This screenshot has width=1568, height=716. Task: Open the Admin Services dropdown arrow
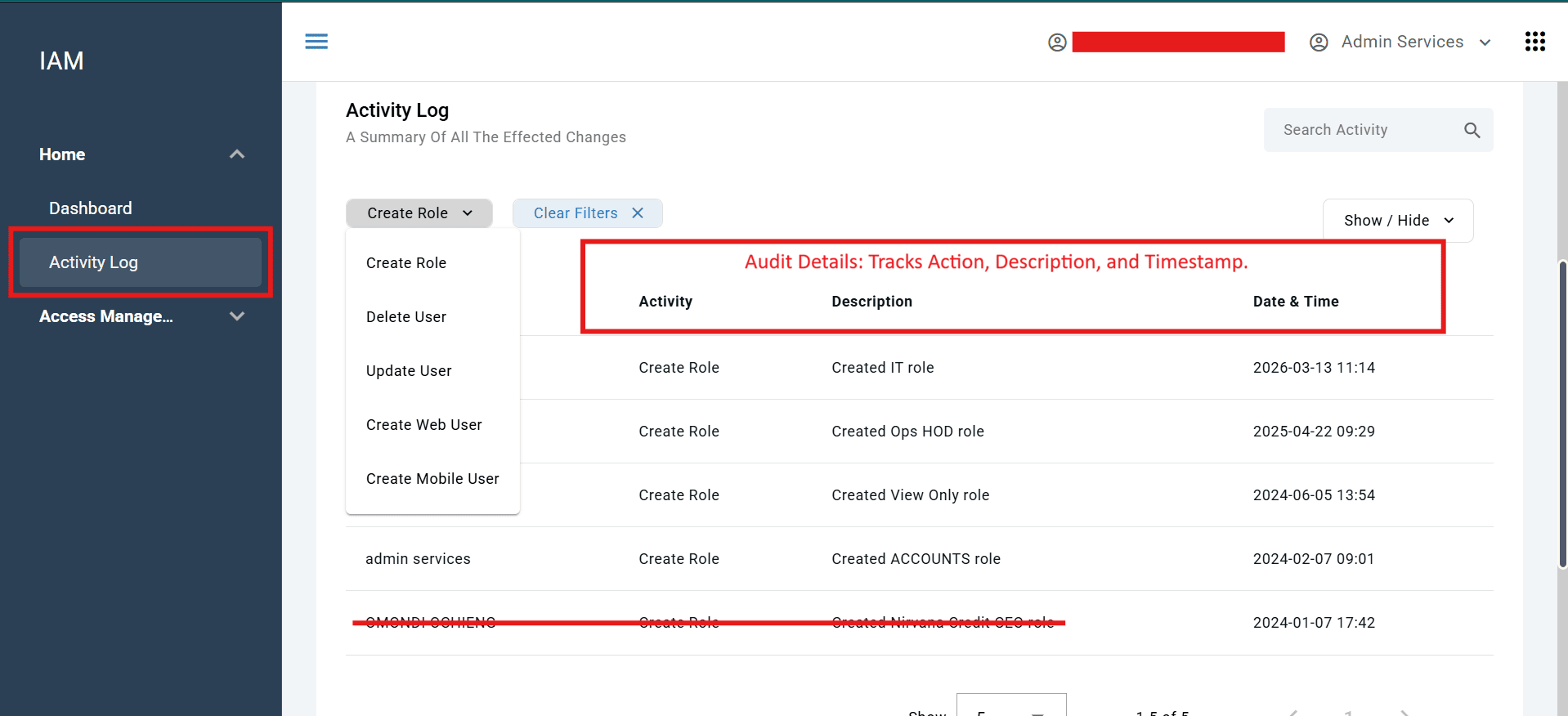tap(1485, 43)
